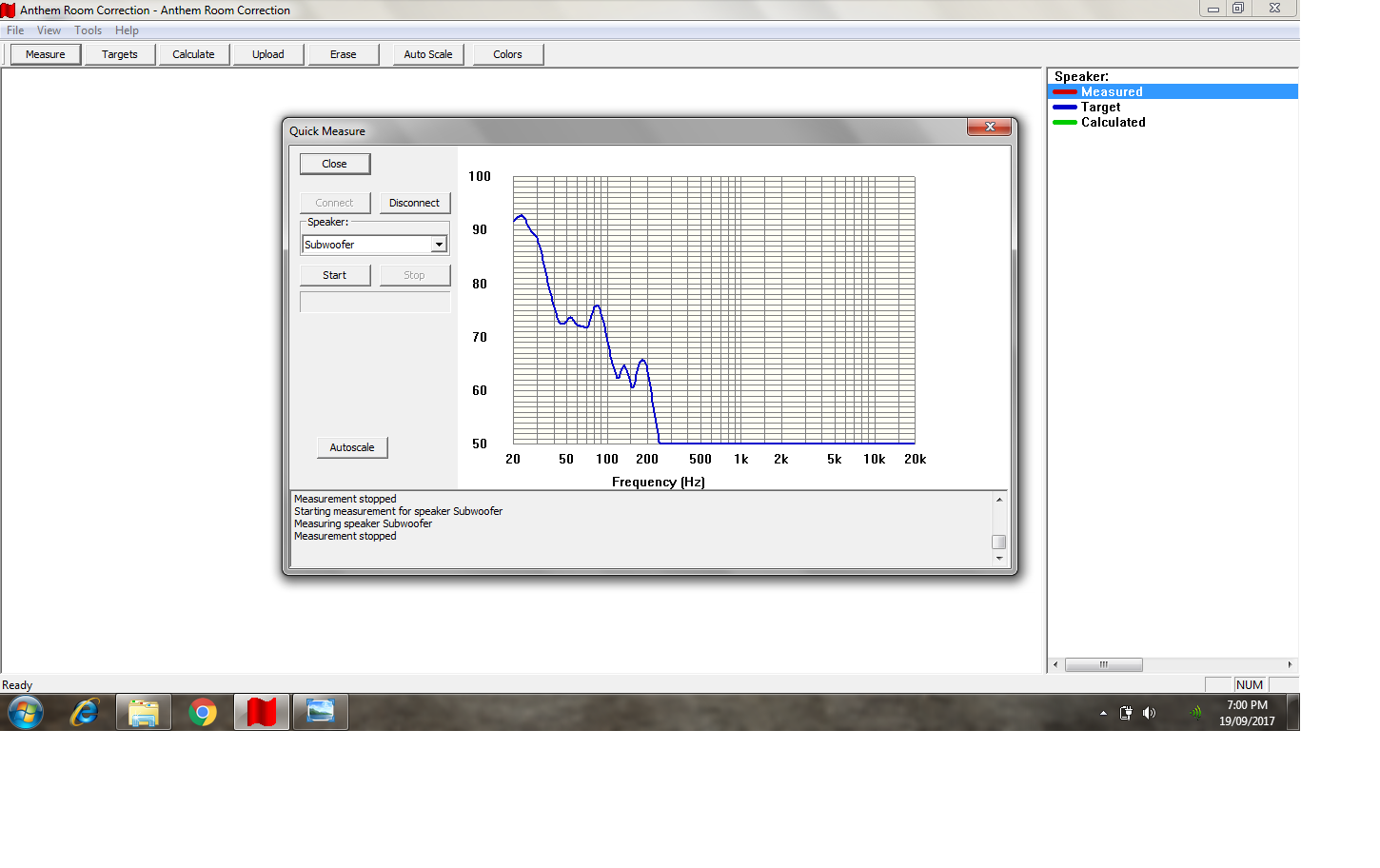Launch Internet Explorer from taskbar
The width and height of the screenshot is (1380, 868).
[x=85, y=712]
